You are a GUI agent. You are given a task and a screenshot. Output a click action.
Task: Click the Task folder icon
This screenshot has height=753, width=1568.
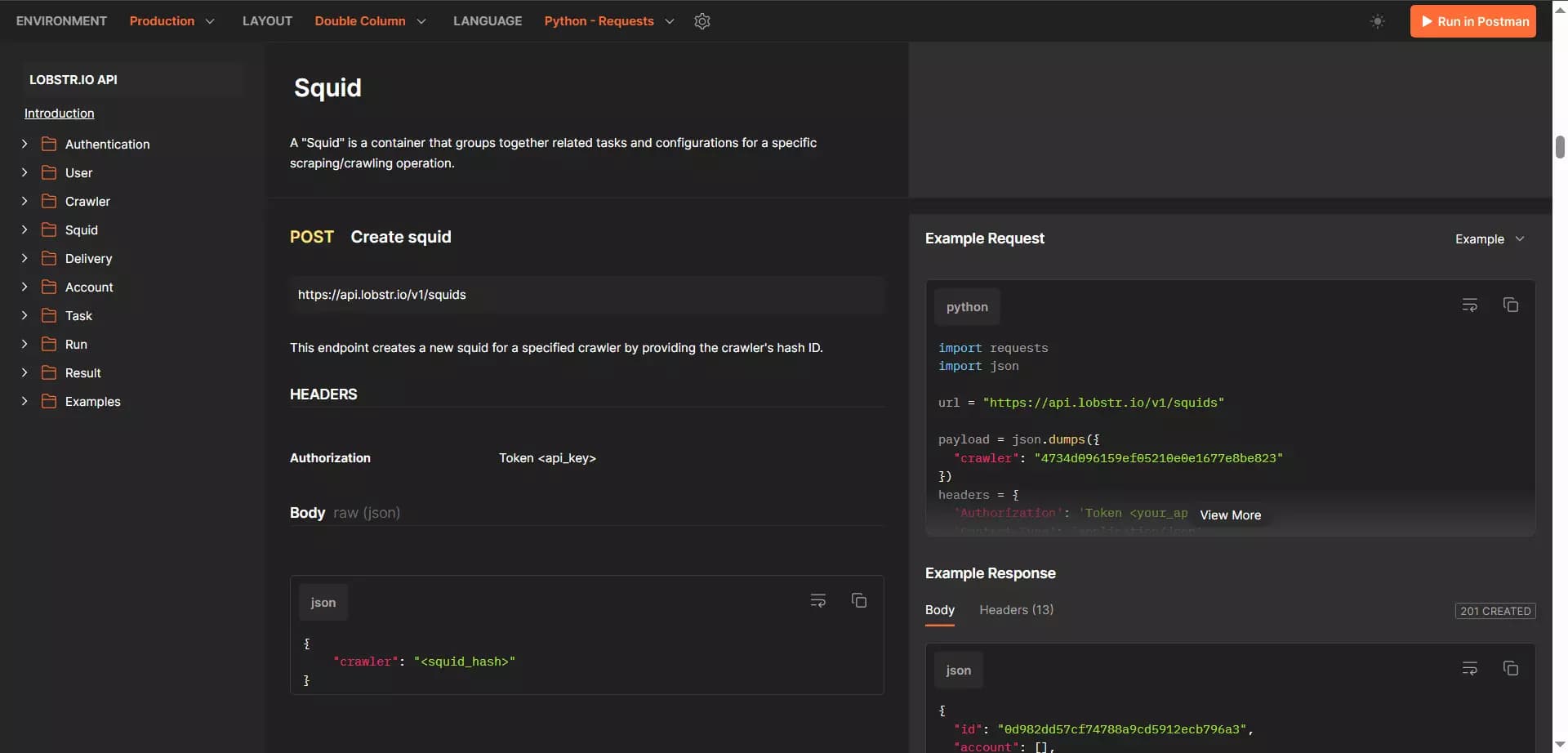[x=49, y=315]
